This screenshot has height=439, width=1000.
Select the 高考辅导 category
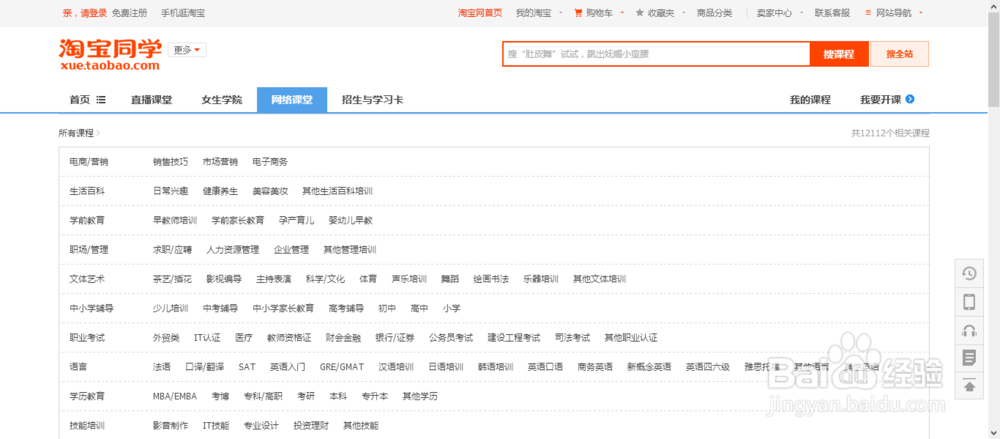tap(346, 309)
